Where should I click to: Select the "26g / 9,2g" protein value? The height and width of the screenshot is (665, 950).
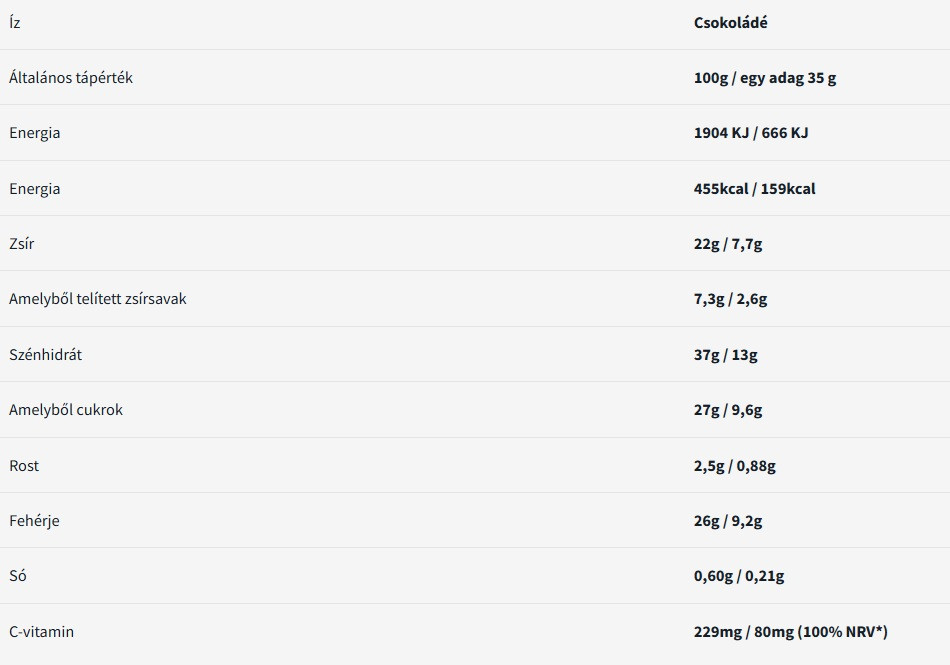[728, 521]
